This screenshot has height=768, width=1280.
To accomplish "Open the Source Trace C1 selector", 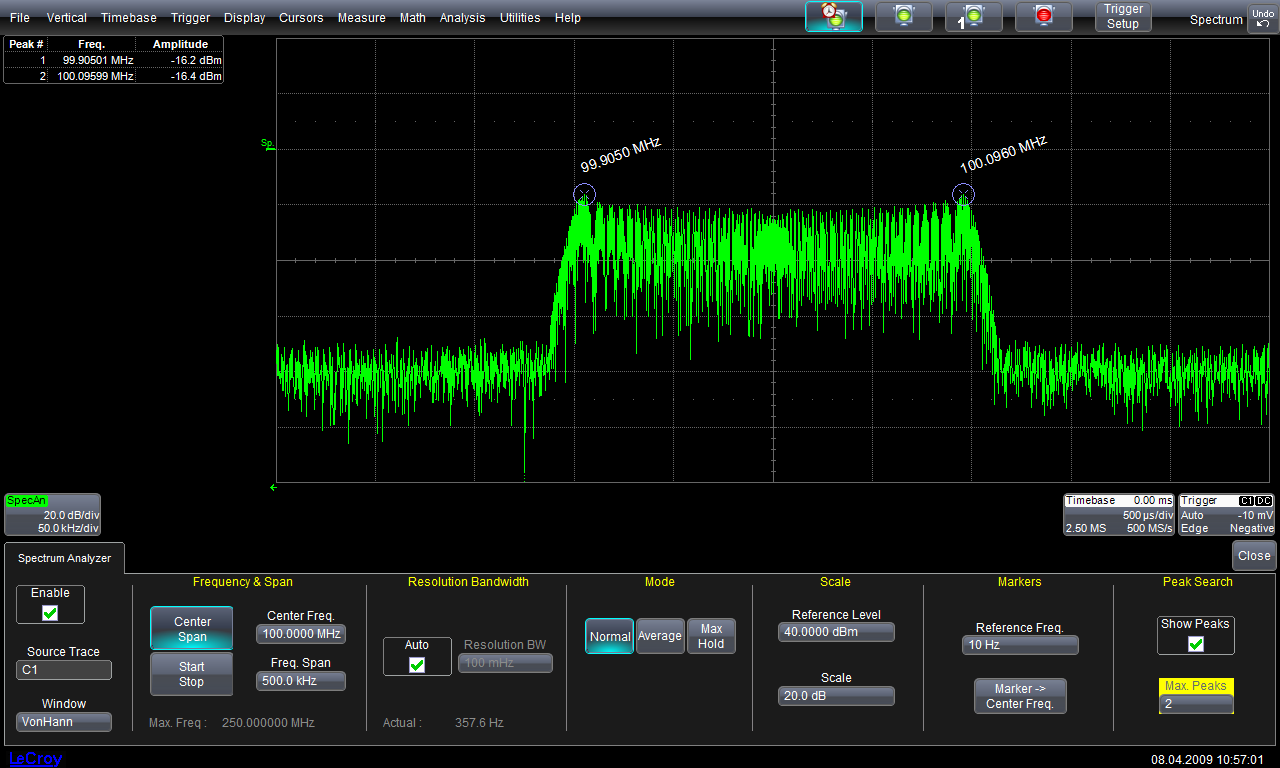I will 64,670.
